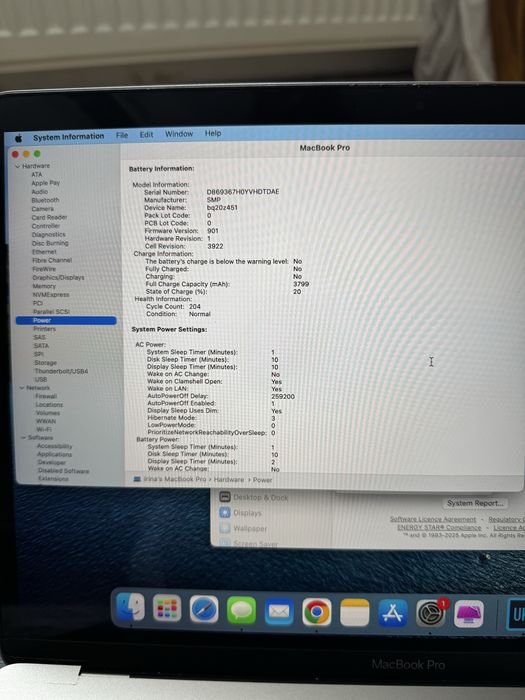
Task: Launch Google Chrome from the Dock
Action: point(317,612)
